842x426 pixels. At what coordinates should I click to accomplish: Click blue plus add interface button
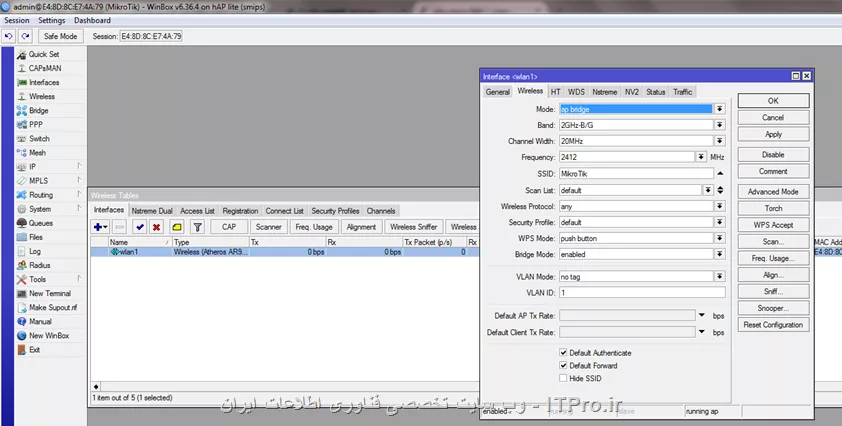pyautogui.click(x=100, y=227)
